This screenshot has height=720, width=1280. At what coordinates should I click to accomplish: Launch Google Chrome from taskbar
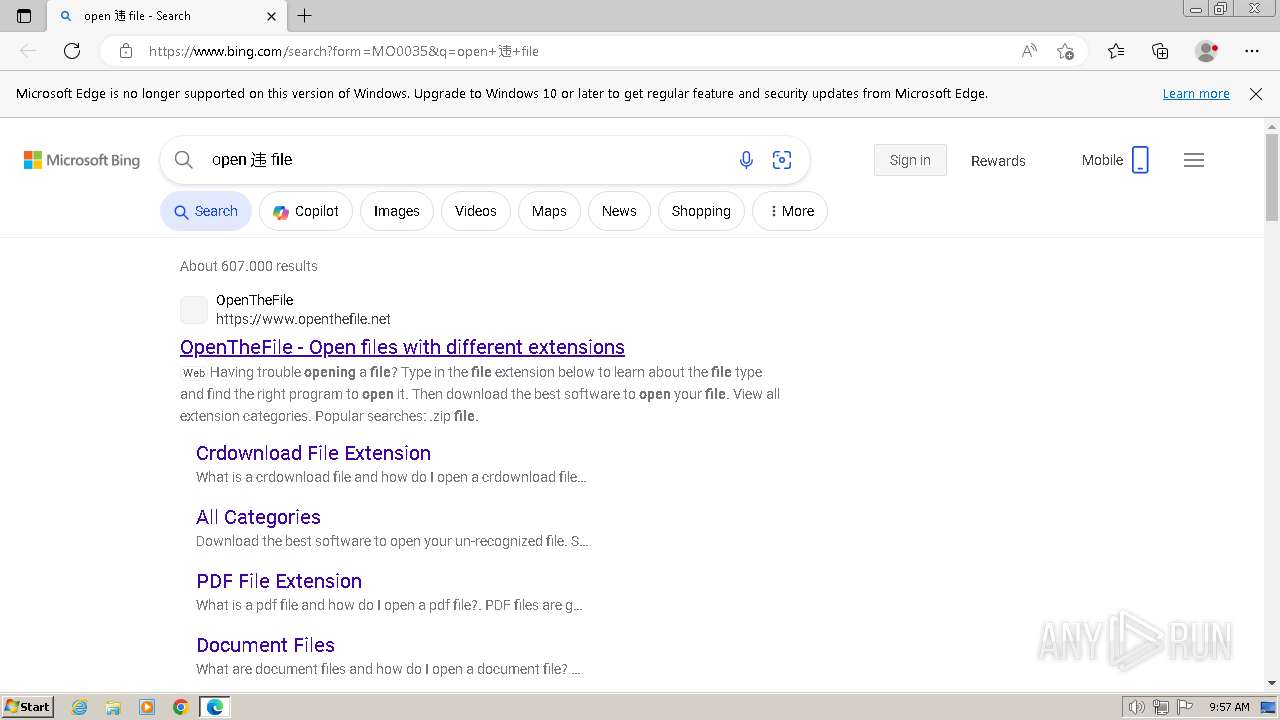tap(181, 707)
